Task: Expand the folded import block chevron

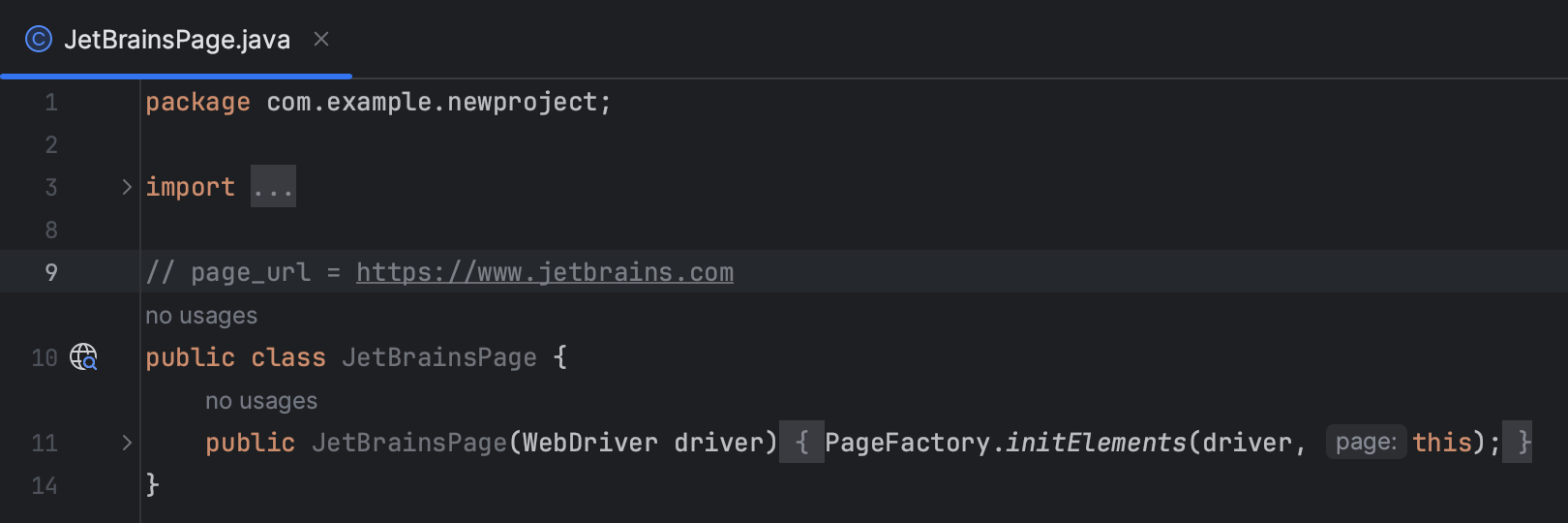Action: (127, 187)
